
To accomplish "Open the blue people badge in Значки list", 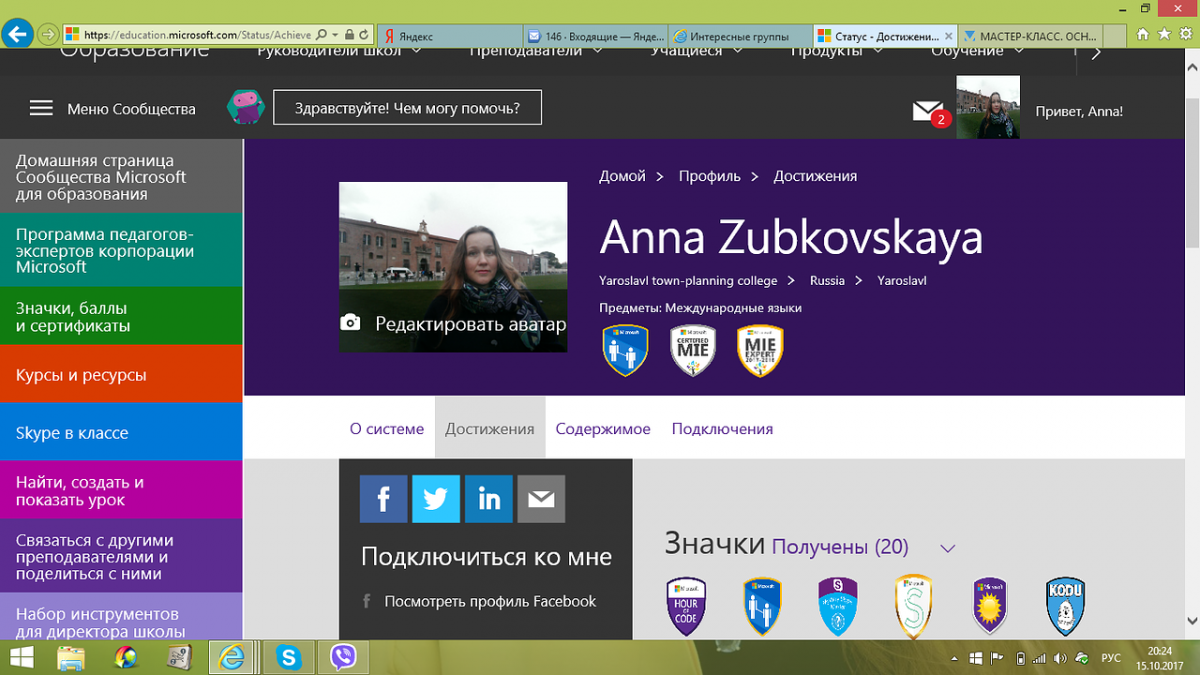I will (762, 606).
